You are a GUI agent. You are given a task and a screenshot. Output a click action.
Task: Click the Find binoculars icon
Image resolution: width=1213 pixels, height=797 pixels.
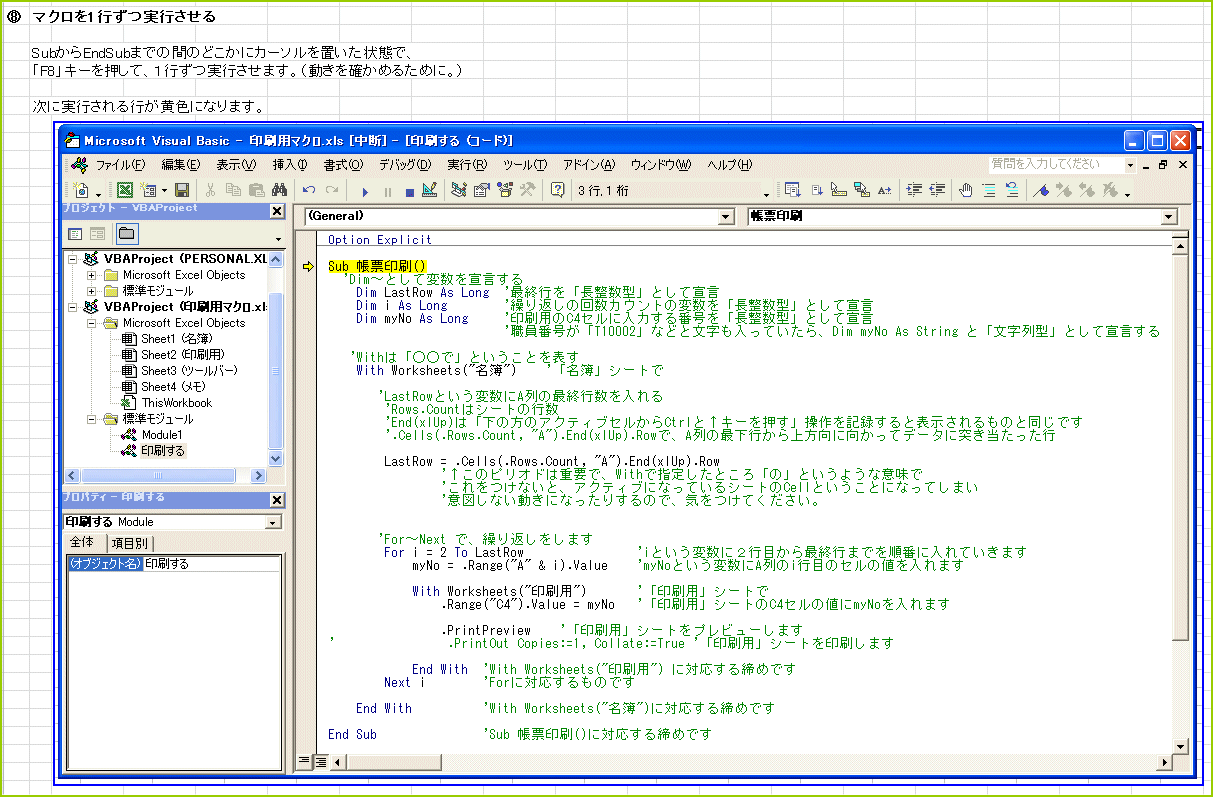click(x=278, y=191)
